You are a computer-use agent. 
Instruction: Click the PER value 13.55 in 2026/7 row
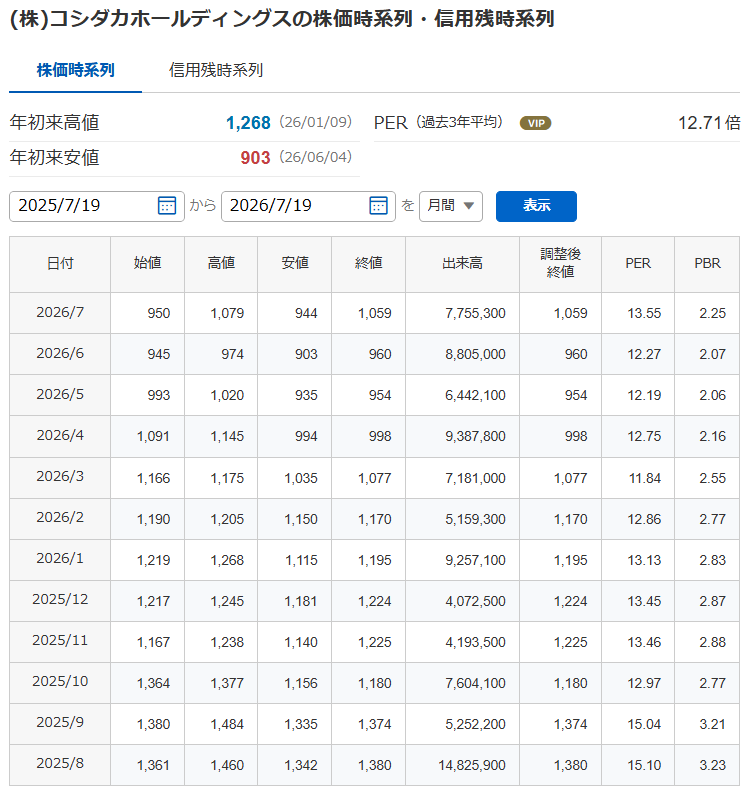[x=644, y=313]
